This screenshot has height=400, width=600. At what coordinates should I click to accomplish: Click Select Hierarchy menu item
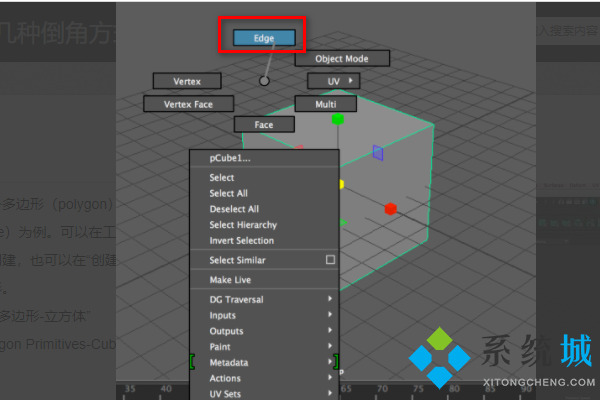point(243,225)
